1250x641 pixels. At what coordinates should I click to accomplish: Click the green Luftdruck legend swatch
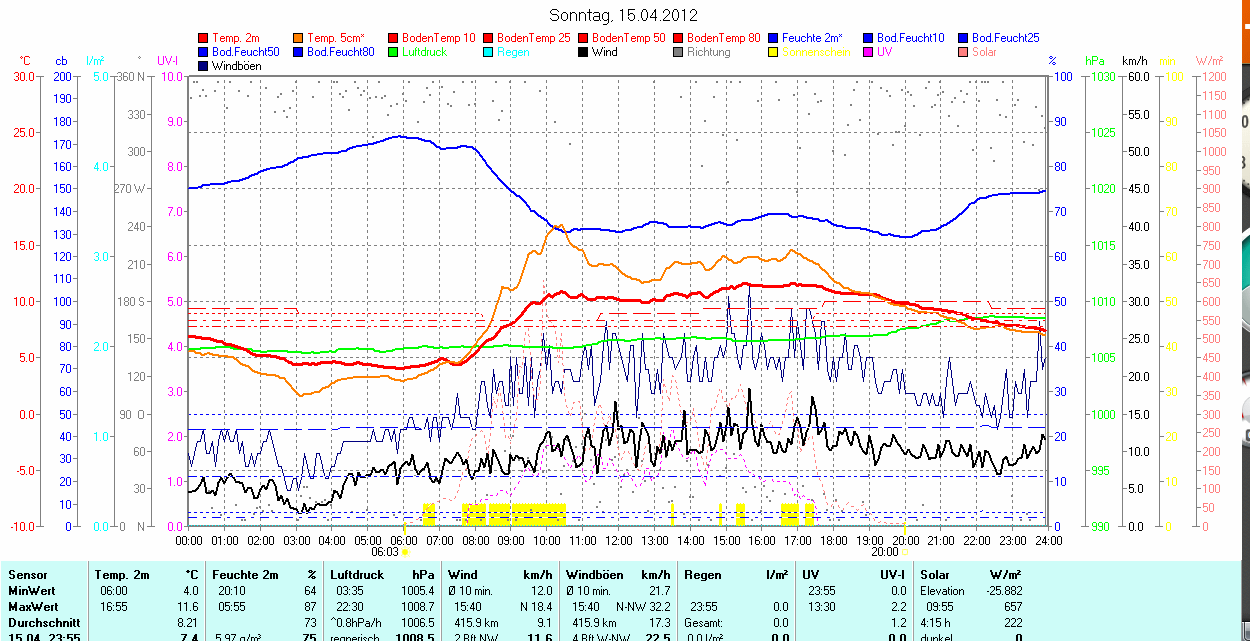point(394,52)
